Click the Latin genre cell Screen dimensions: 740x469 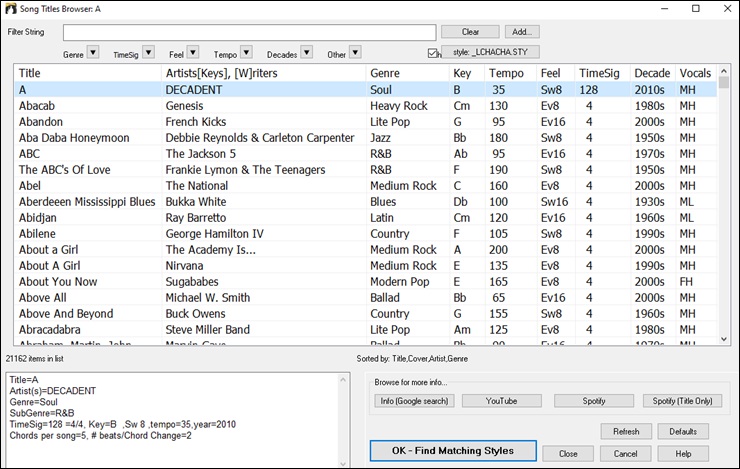[382, 218]
